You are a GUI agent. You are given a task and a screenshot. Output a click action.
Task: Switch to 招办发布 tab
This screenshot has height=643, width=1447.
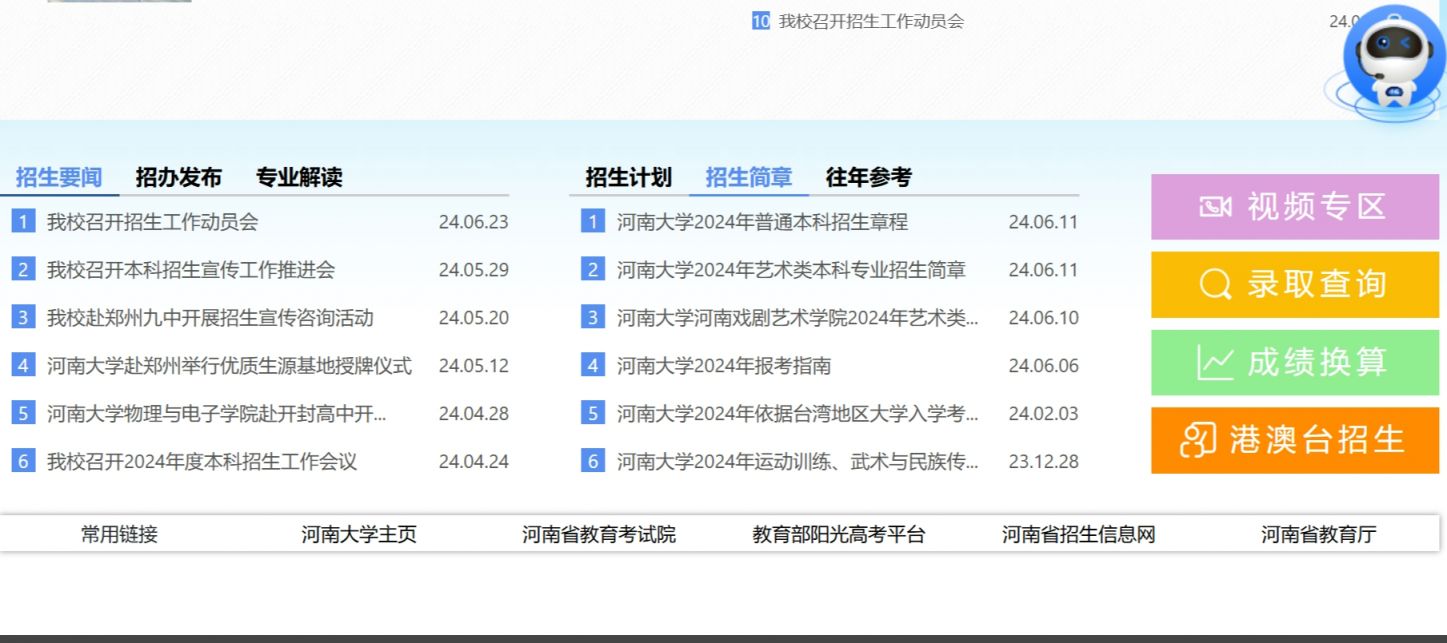point(179,178)
